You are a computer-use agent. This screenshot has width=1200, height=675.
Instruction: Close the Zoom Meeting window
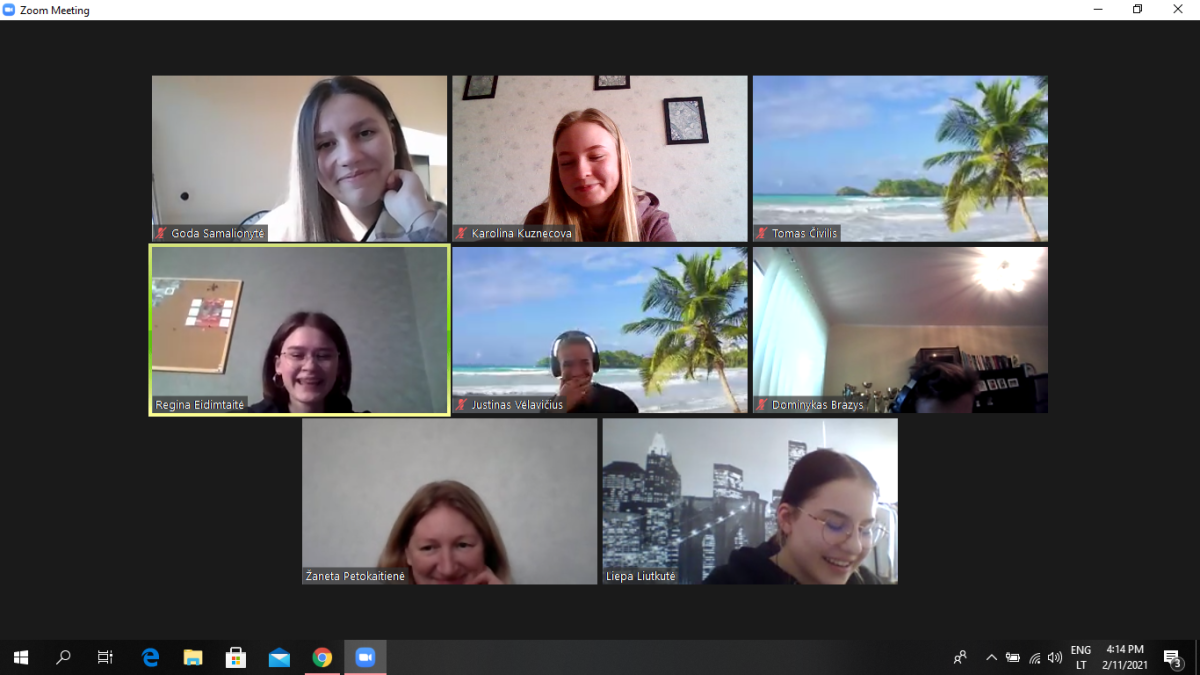point(1179,10)
